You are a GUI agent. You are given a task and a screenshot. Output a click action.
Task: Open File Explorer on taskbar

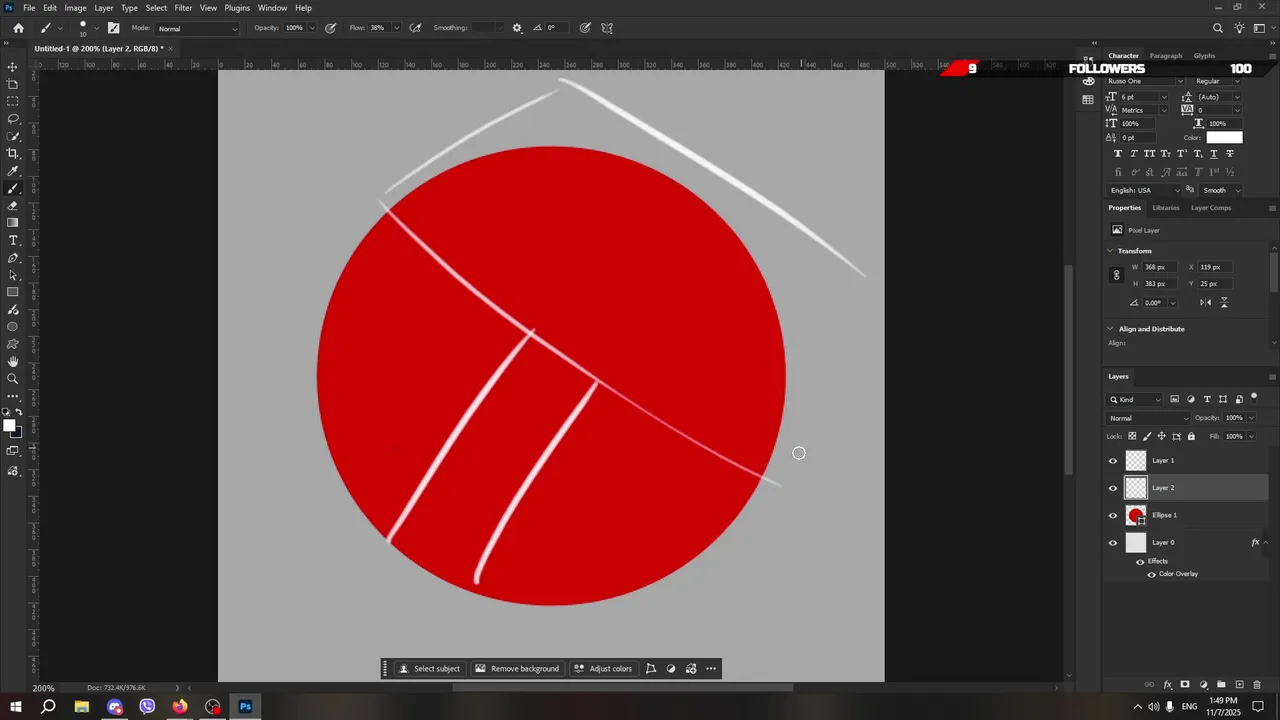(82, 707)
